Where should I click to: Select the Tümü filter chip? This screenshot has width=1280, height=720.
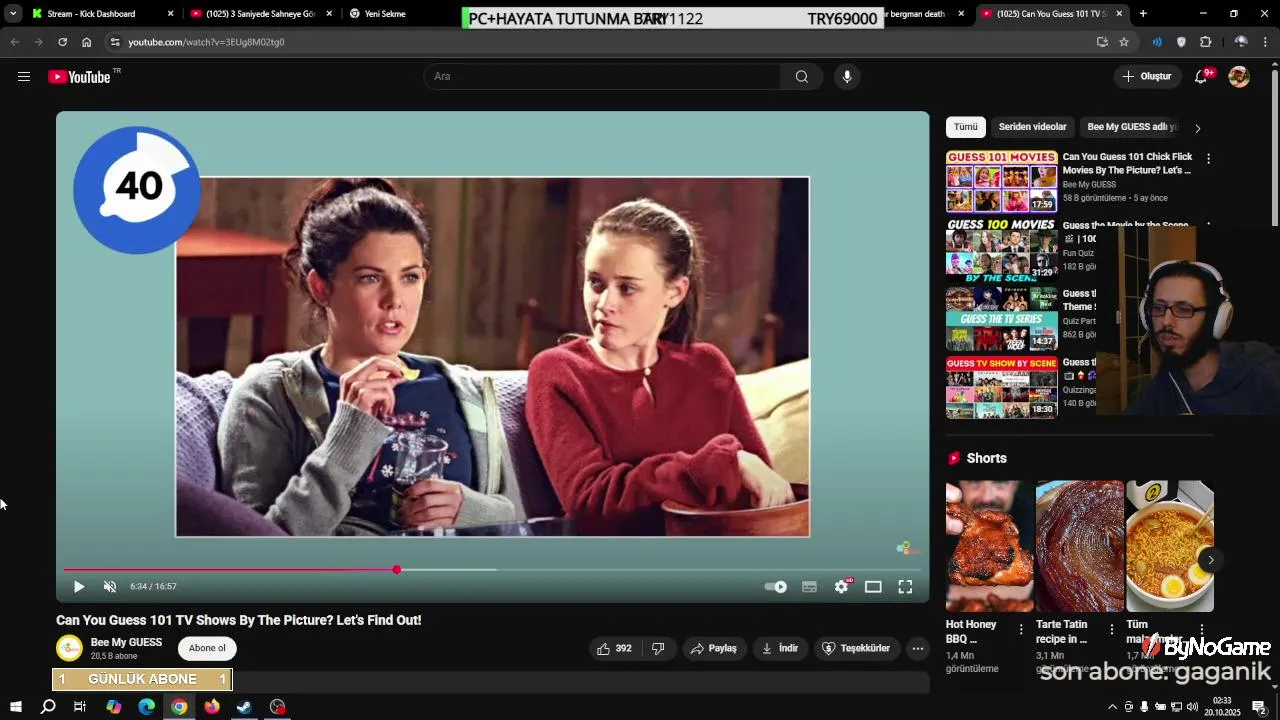click(966, 127)
